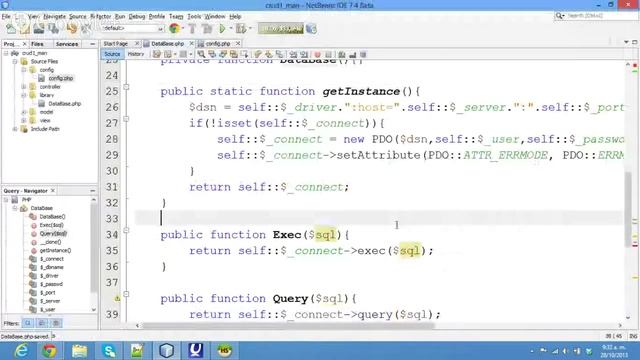Click the DataBase.php file icon in project tree
The image size is (640, 360).
coord(41,104)
